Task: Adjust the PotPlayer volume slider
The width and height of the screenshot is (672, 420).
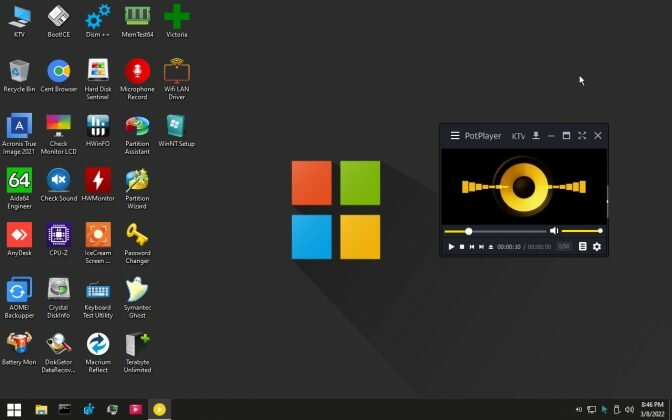Action: [x=582, y=231]
